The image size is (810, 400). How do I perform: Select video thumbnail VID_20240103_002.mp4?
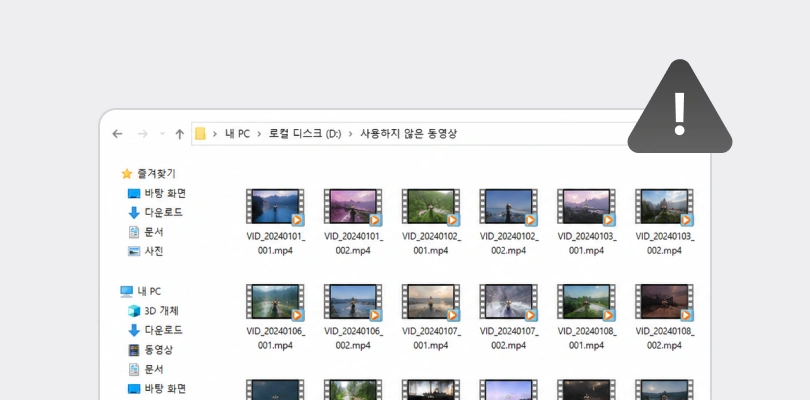664,207
